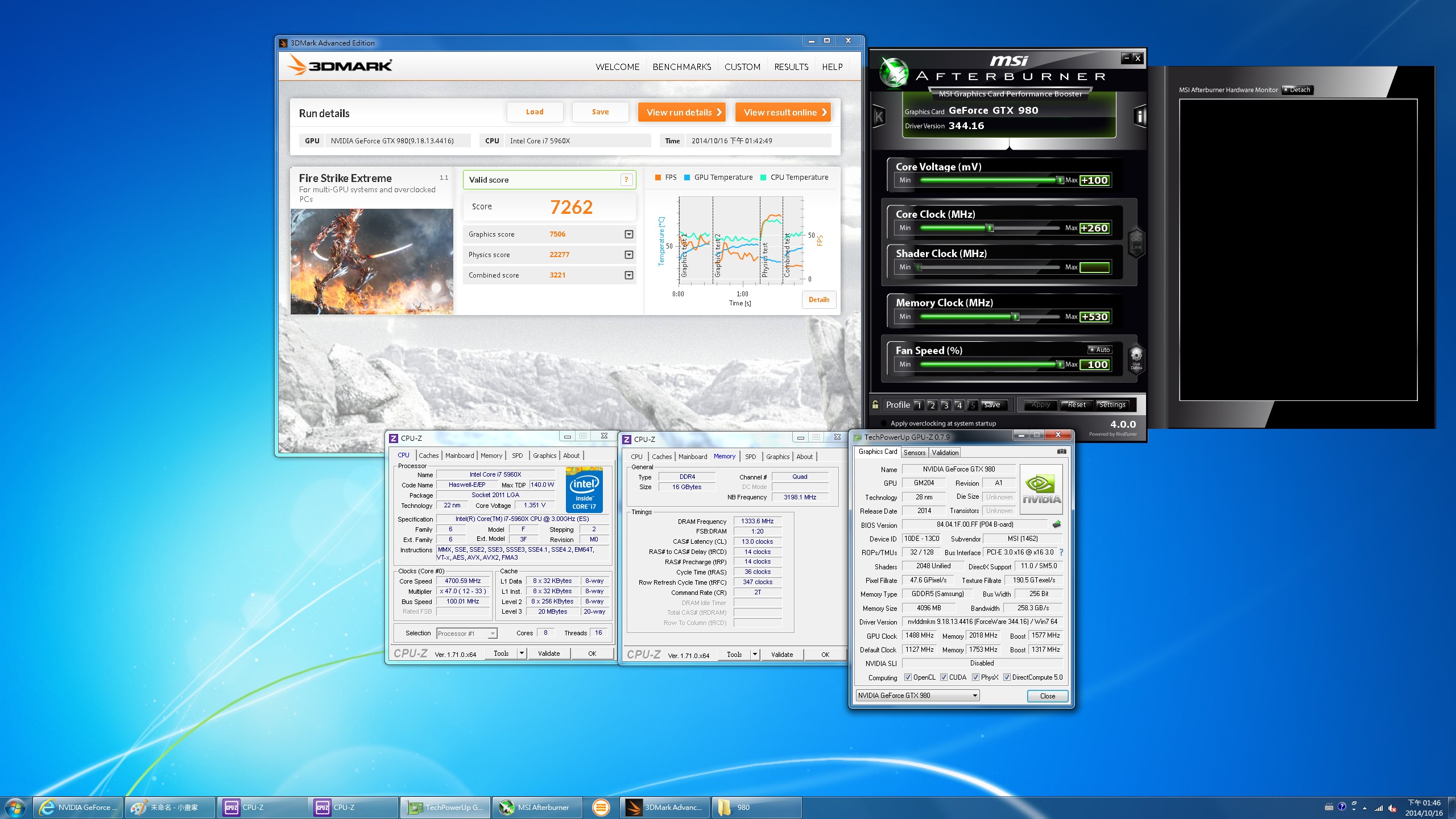Click the Details button below the chart
This screenshot has width=1456, height=819.
click(x=819, y=300)
